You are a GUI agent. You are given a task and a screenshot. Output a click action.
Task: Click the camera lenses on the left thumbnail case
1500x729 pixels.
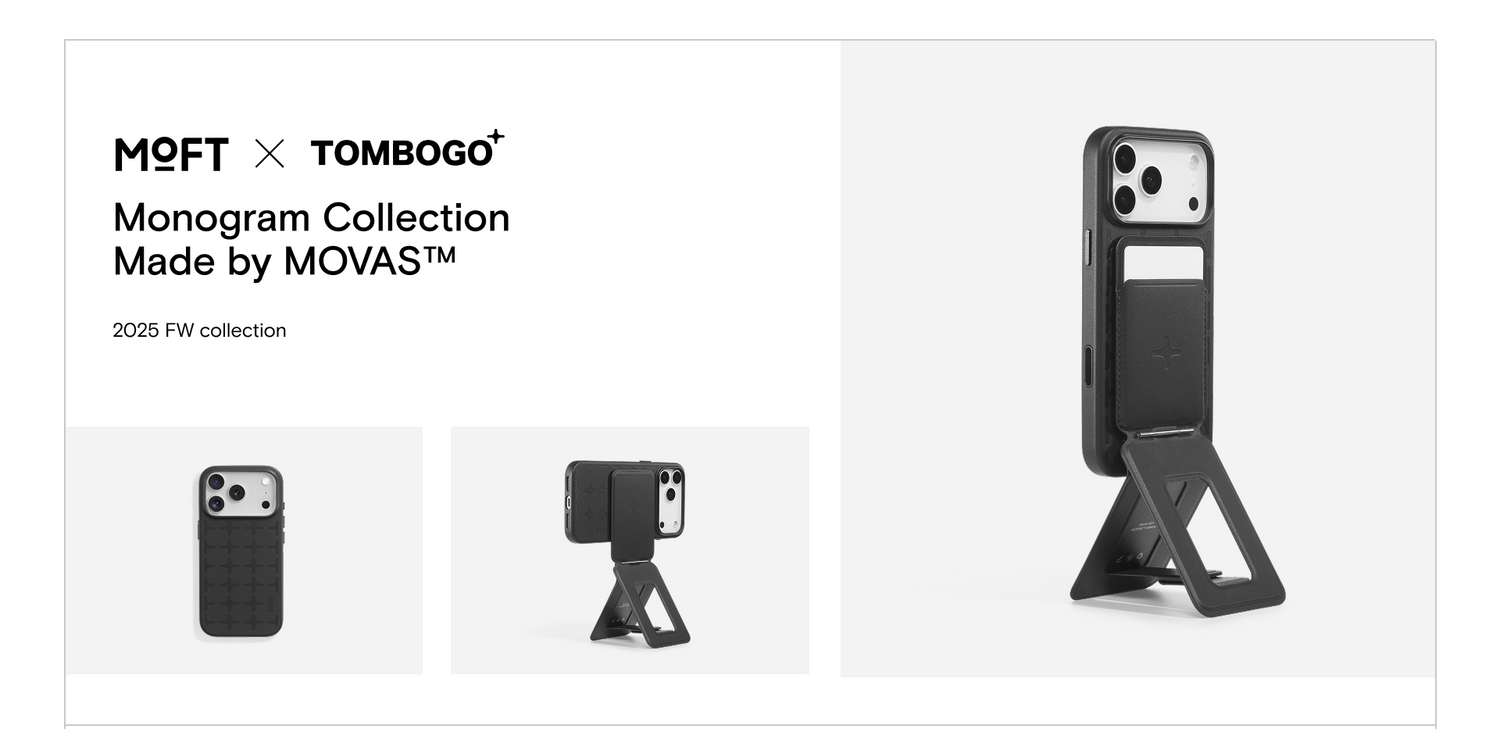pyautogui.click(x=224, y=492)
